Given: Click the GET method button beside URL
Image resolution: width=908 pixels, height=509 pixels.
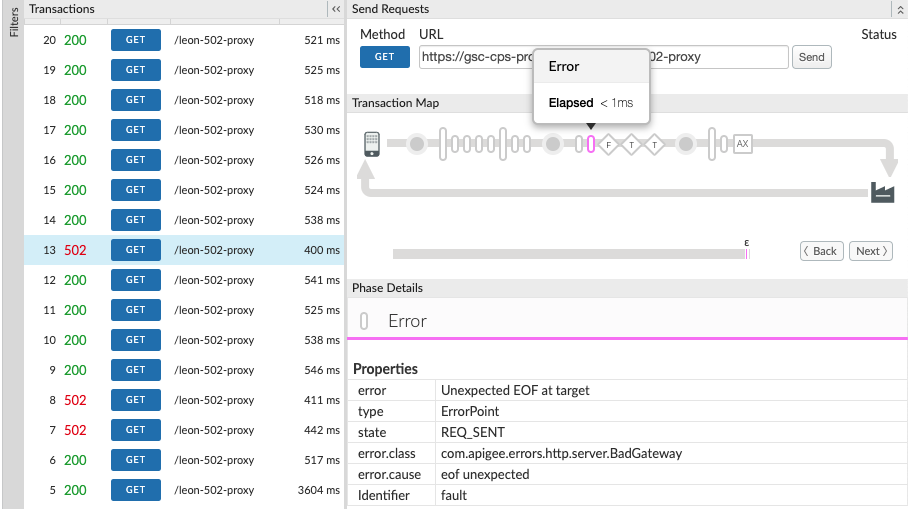Looking at the screenshot, I should click(384, 57).
